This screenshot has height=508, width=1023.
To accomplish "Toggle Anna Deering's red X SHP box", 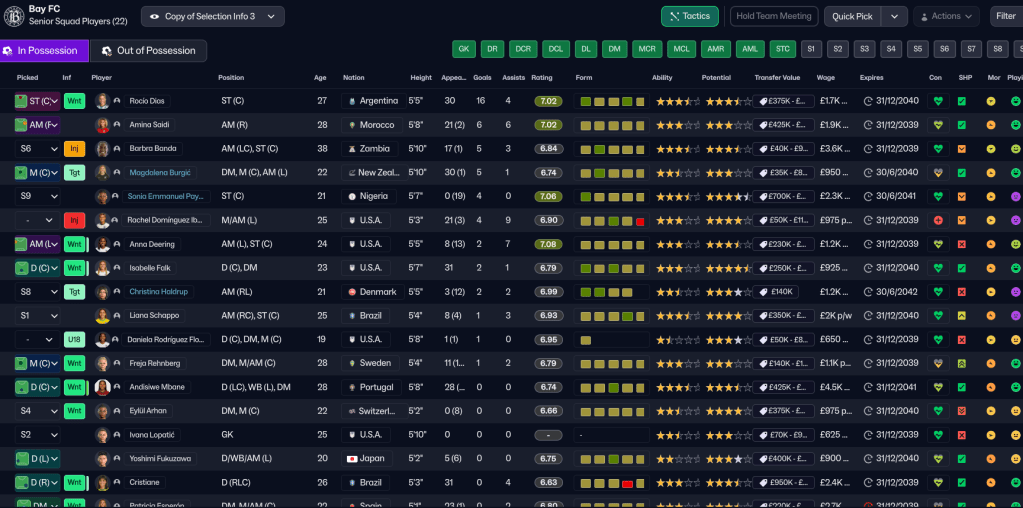I will pyautogui.click(x=962, y=244).
